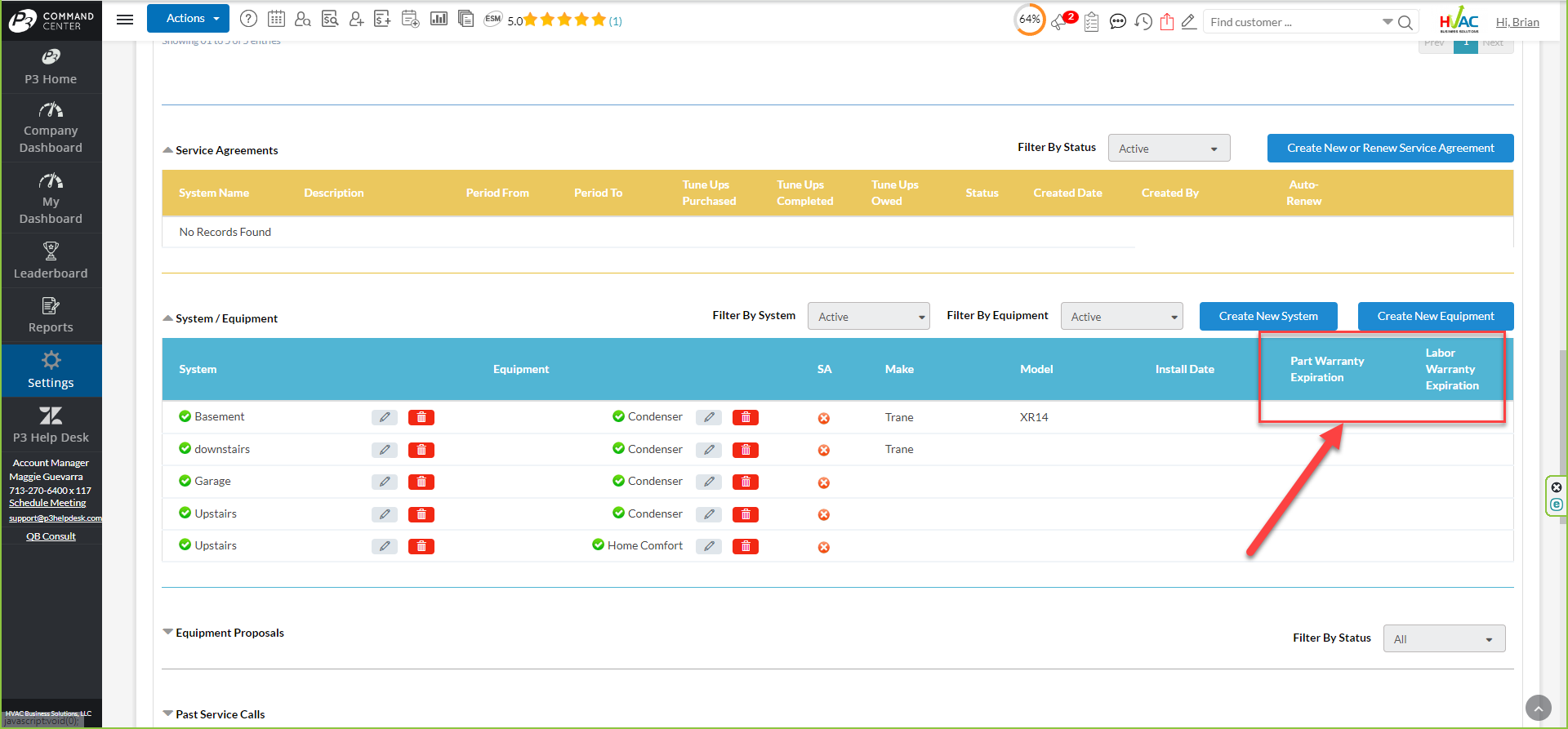Toggle the green active check beside Garage
This screenshot has width=1568, height=729.
pyautogui.click(x=185, y=481)
